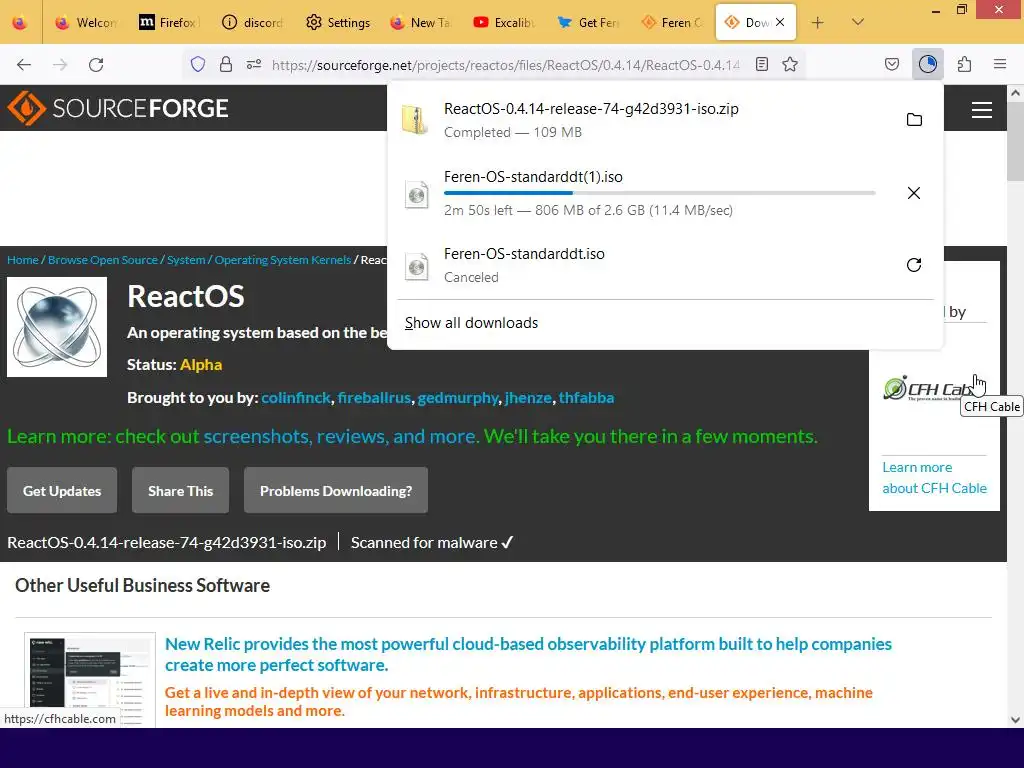Retry the canceled Feren-OS-standarddt.iso download
The height and width of the screenshot is (768, 1024).
pos(914,264)
